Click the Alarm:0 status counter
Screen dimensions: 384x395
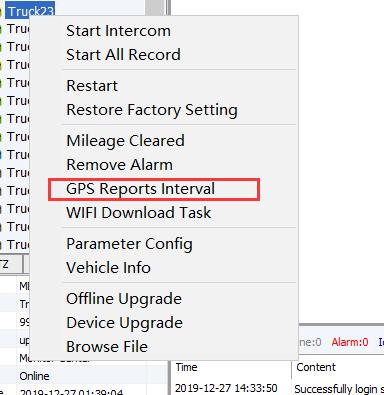tap(350, 342)
